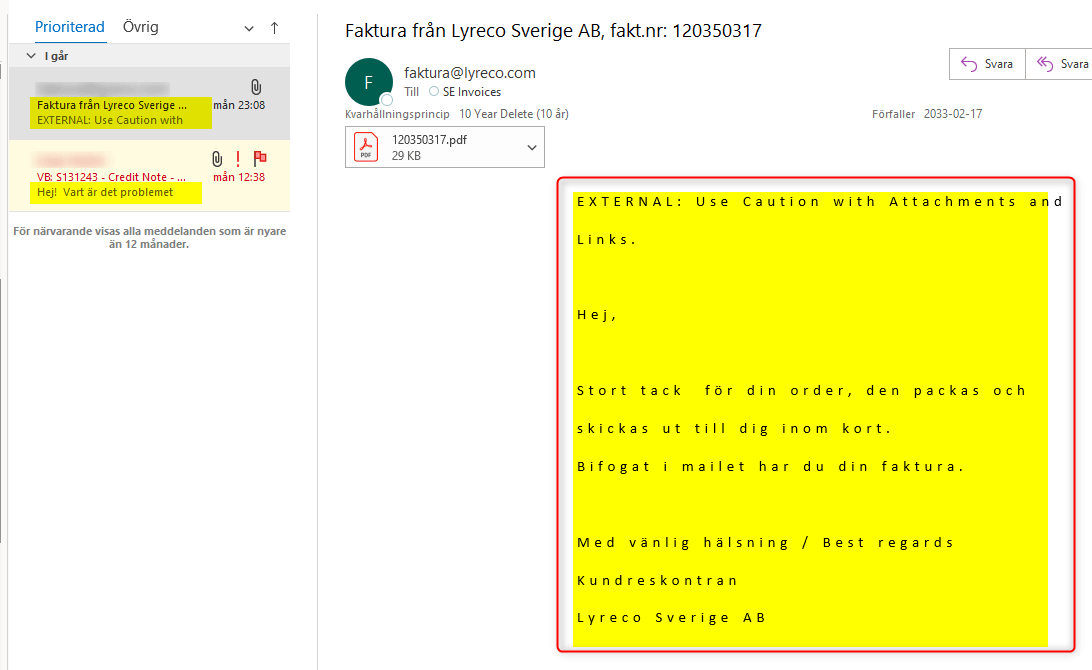The width and height of the screenshot is (1092, 670).
Task: Collapse the 'I går' message group
Action: click(x=31, y=56)
